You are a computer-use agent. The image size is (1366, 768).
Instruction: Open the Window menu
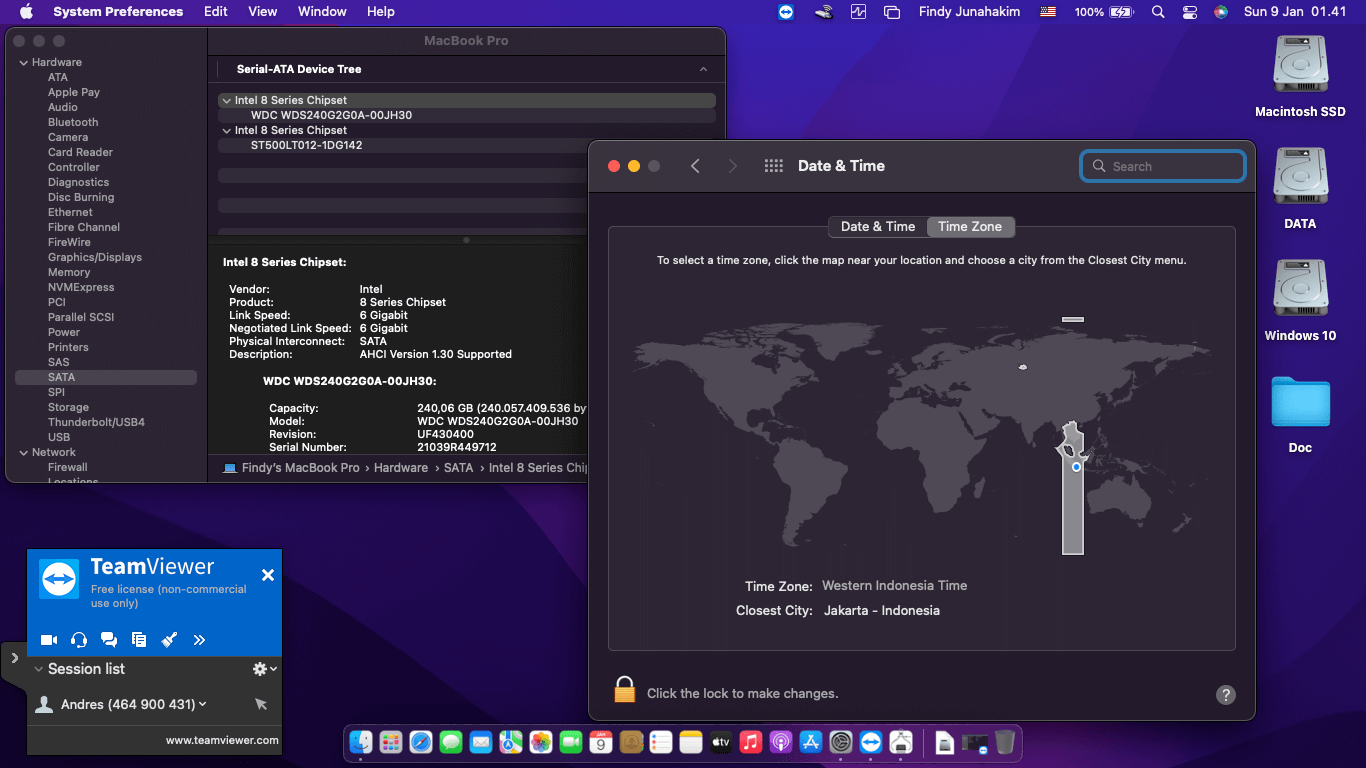(x=322, y=12)
